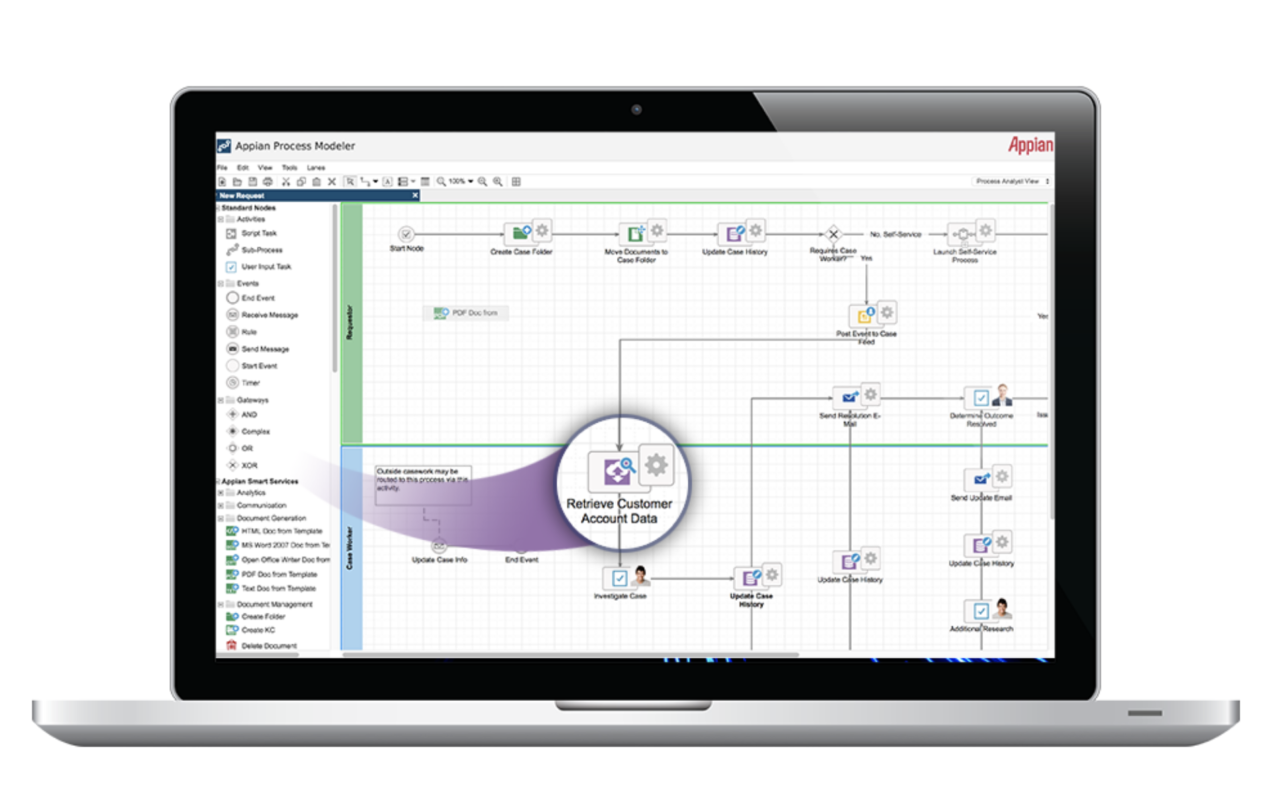Select HTML Doc from Template service
The image size is (1280, 805).
tap(275, 531)
